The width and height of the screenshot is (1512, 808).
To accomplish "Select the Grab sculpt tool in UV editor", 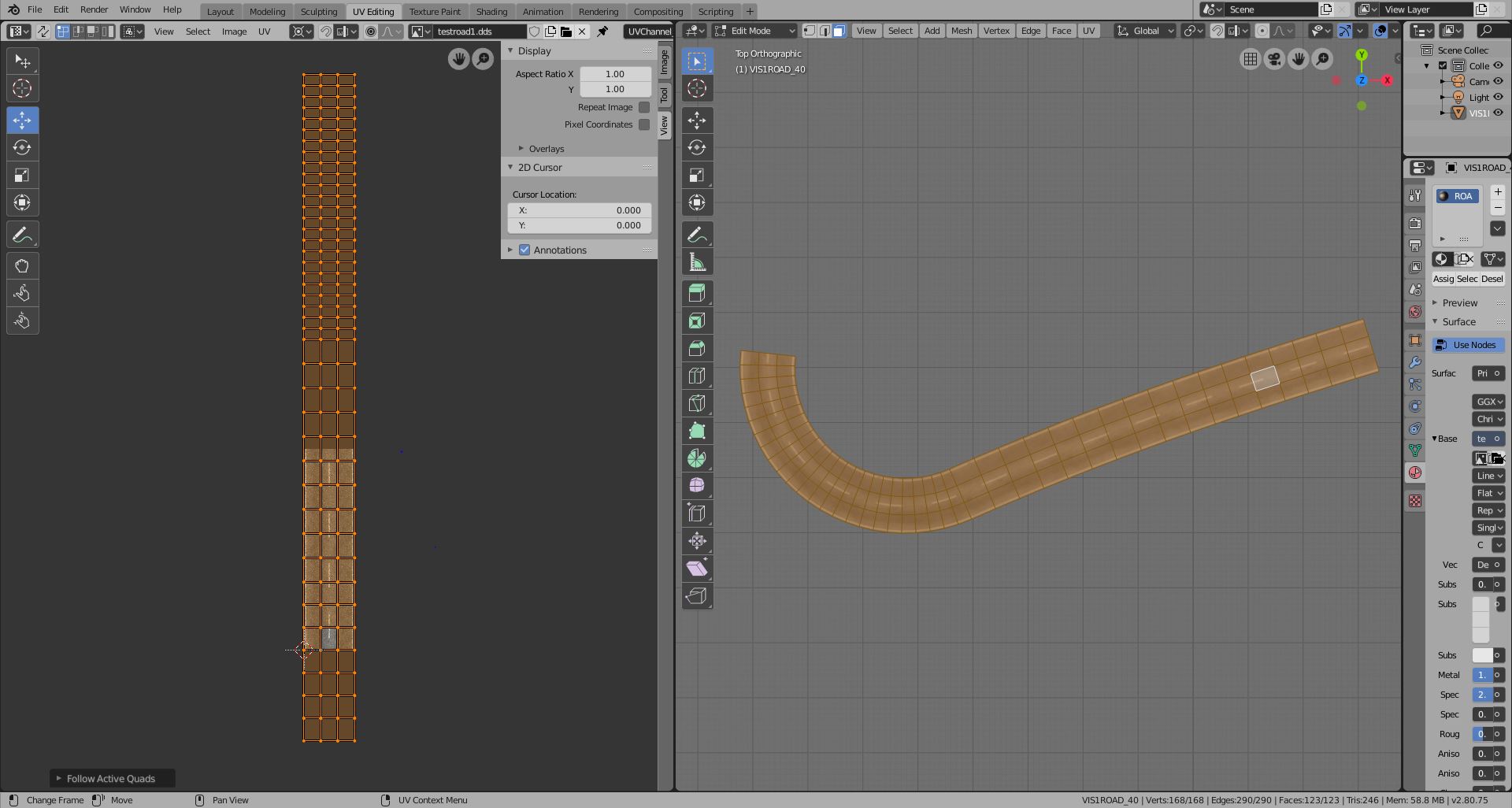I will (x=22, y=266).
